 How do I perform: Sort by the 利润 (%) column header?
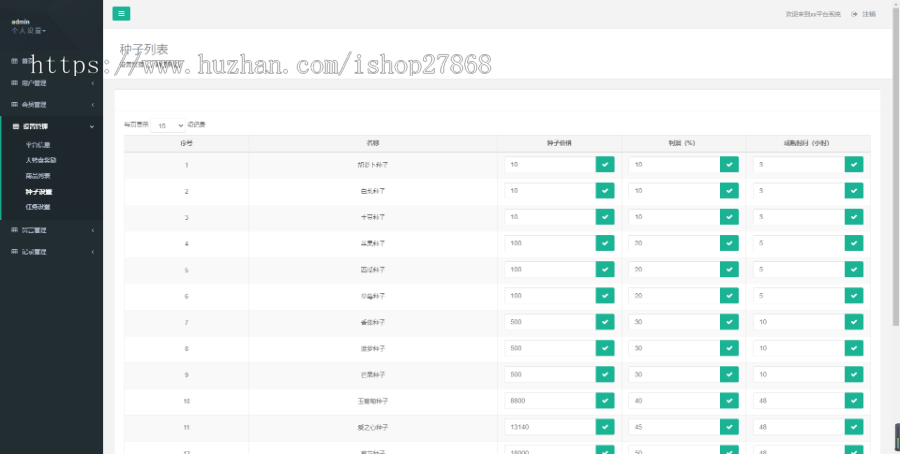[683, 143]
